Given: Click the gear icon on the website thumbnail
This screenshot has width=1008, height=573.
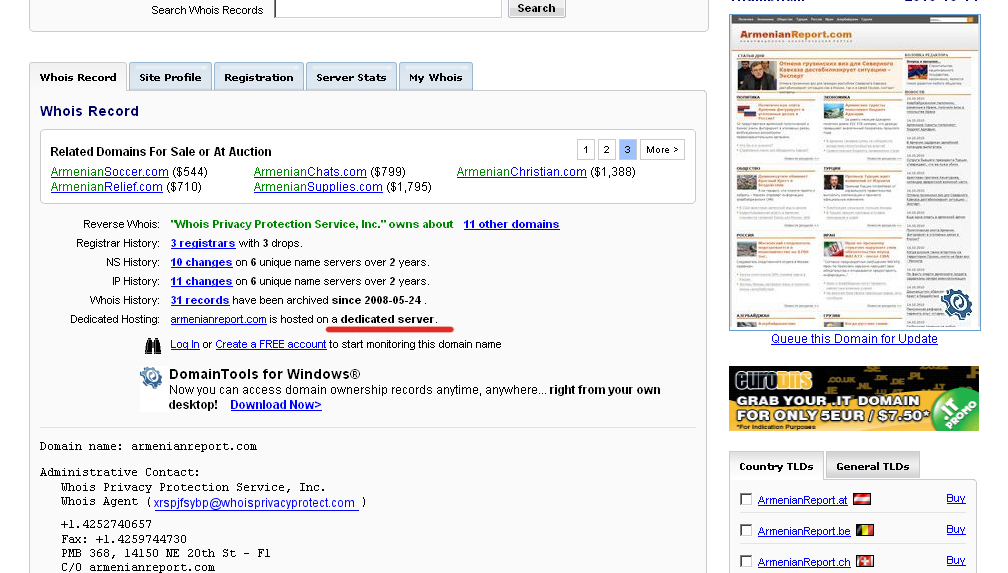Looking at the screenshot, I should click(x=957, y=304).
